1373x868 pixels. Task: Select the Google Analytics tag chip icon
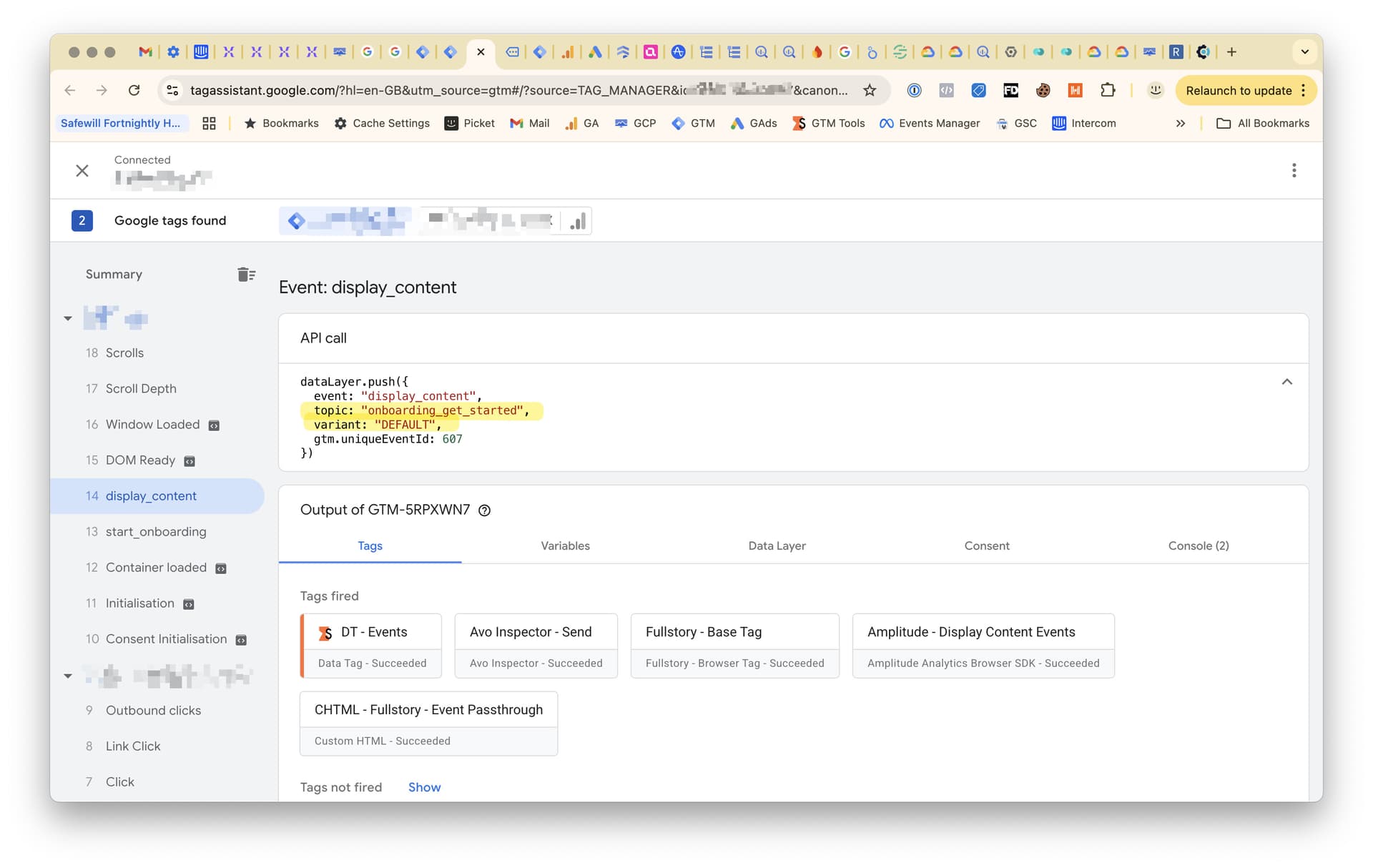(578, 222)
